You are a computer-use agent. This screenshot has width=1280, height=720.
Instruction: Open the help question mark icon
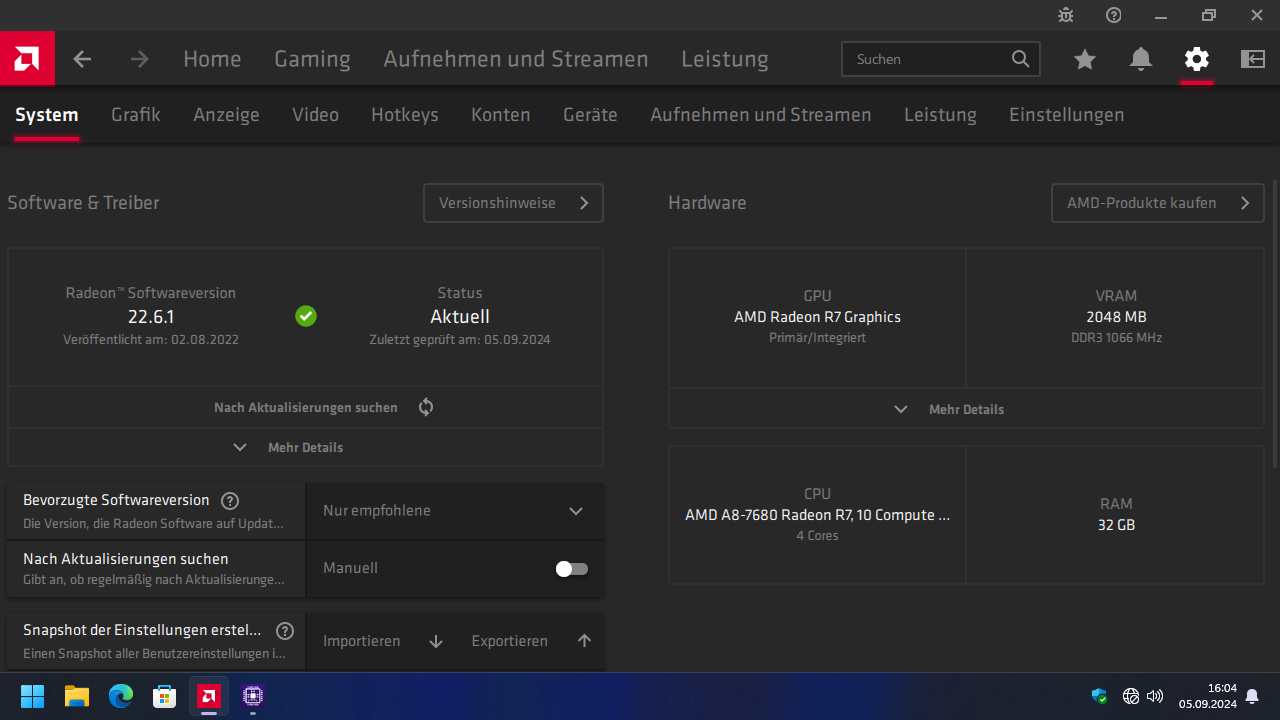click(x=1114, y=15)
